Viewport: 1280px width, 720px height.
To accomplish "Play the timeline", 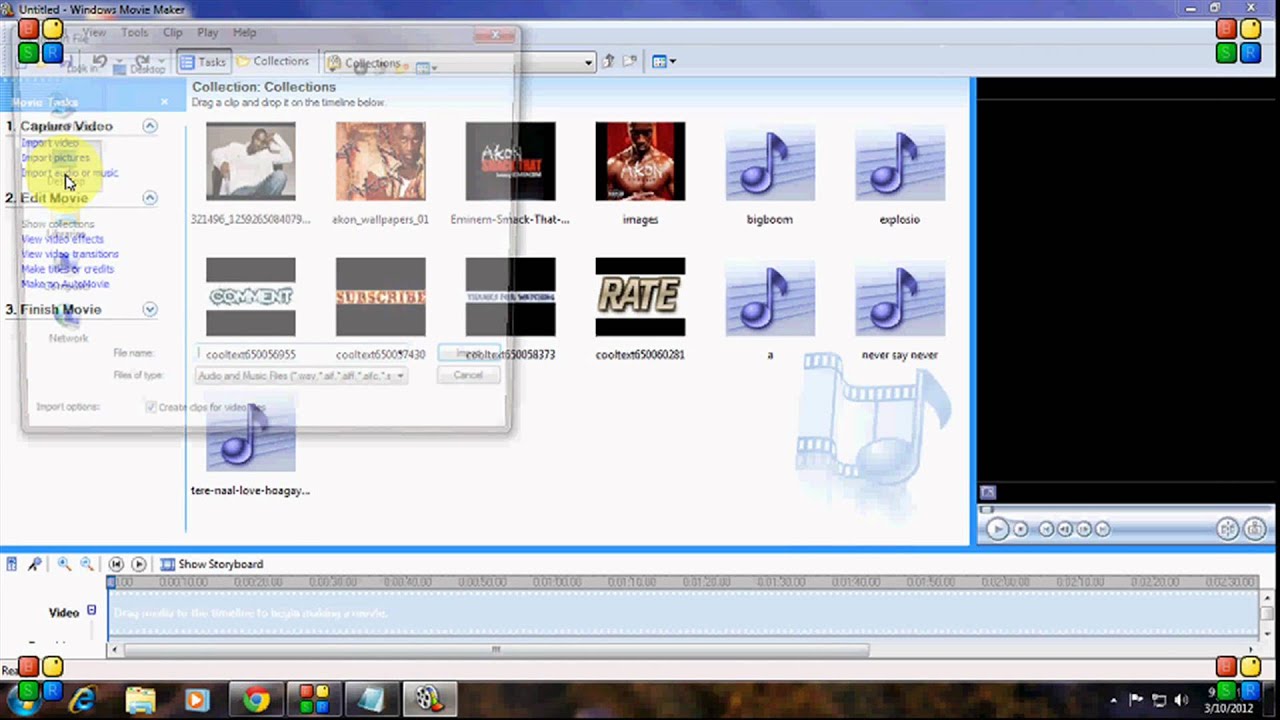I will tap(139, 564).
